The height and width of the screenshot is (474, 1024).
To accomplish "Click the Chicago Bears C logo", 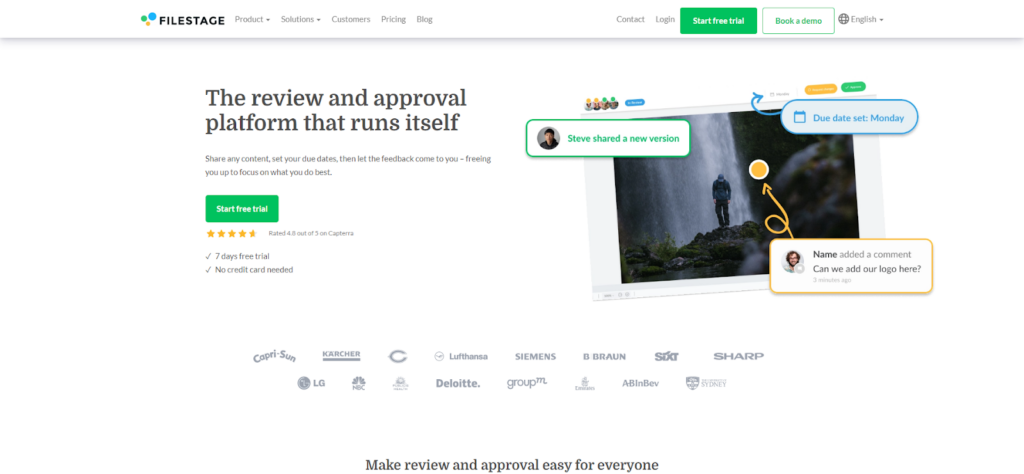I will 398,356.
